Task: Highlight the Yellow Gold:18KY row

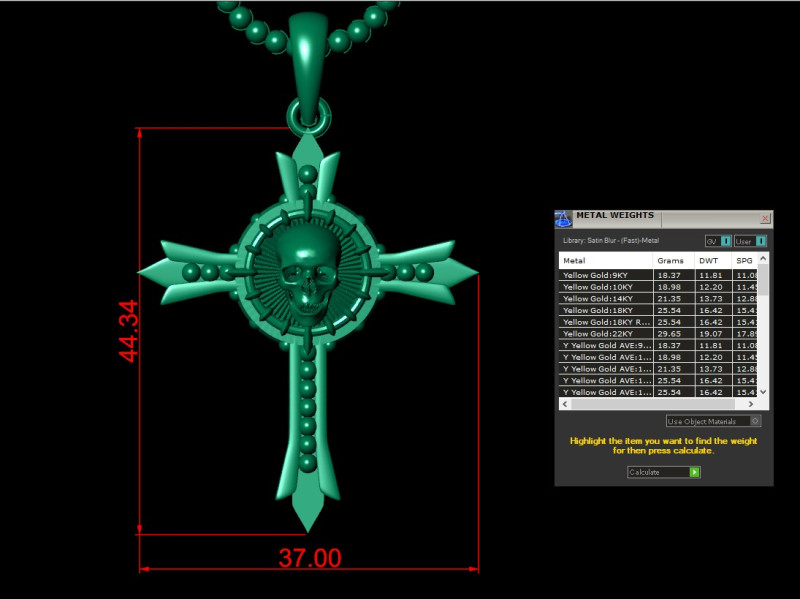Action: [x=600, y=309]
